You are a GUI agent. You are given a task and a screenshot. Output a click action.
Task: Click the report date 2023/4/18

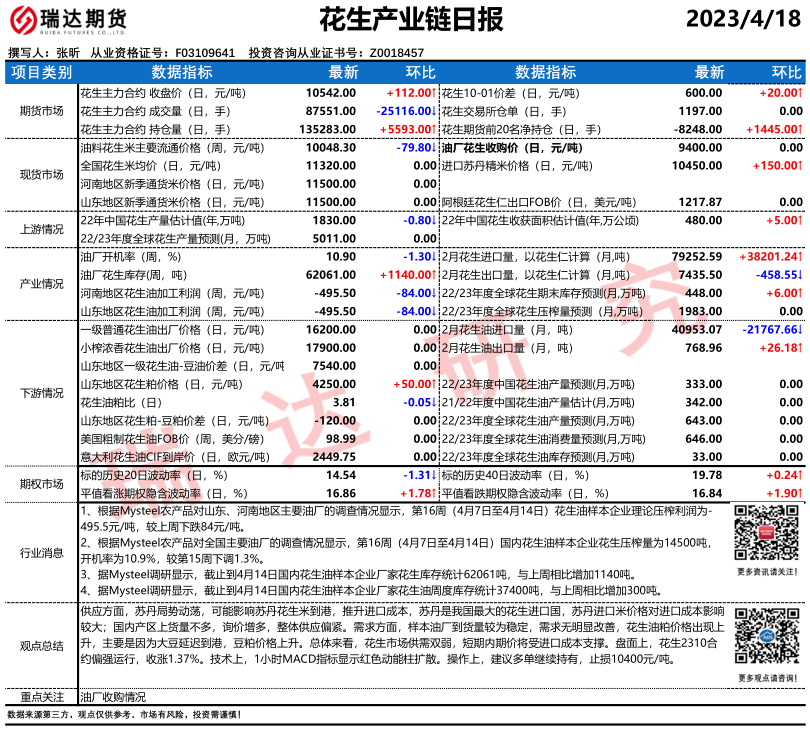coord(744,19)
